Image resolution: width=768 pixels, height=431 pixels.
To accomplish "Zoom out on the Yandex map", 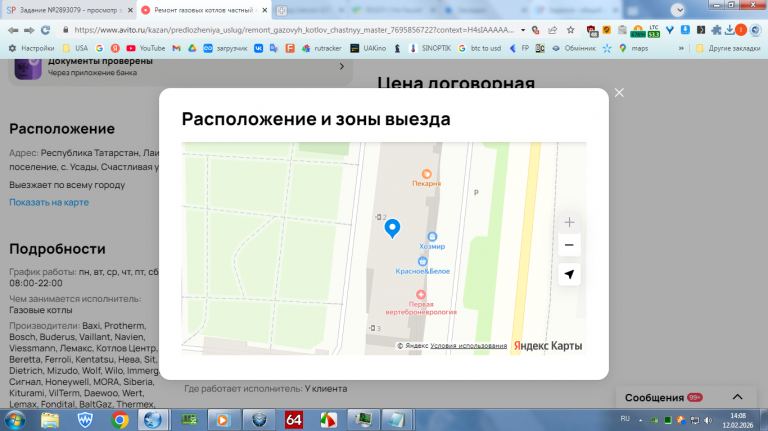I will point(569,245).
